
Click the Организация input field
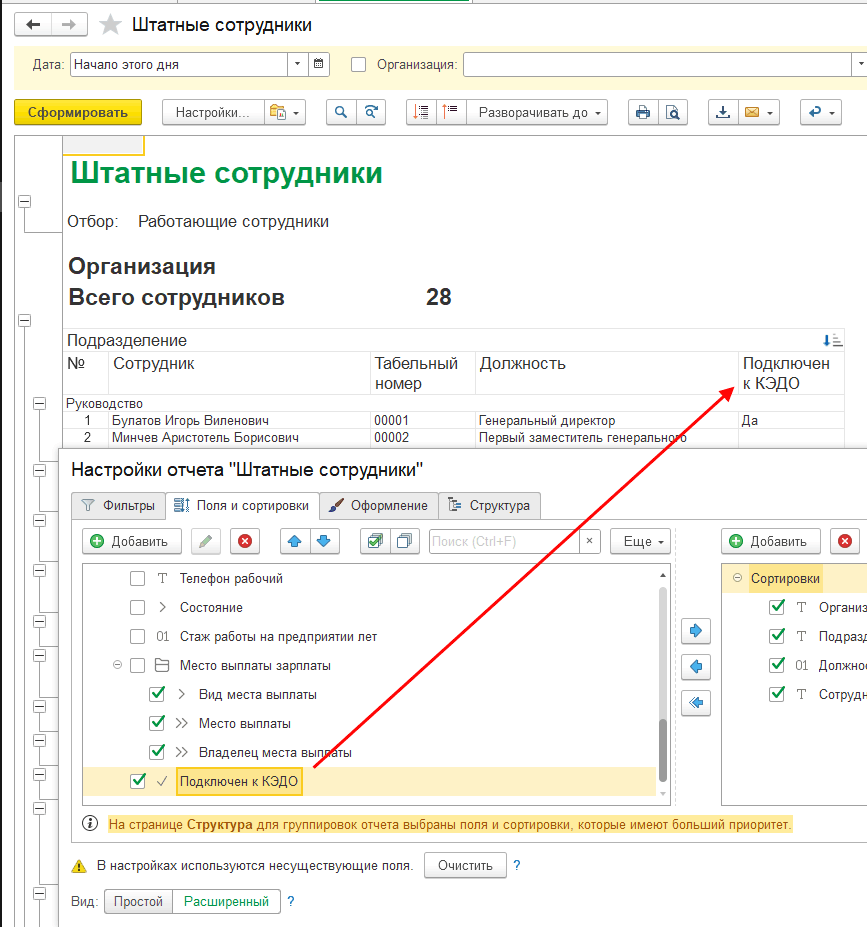(x=657, y=64)
